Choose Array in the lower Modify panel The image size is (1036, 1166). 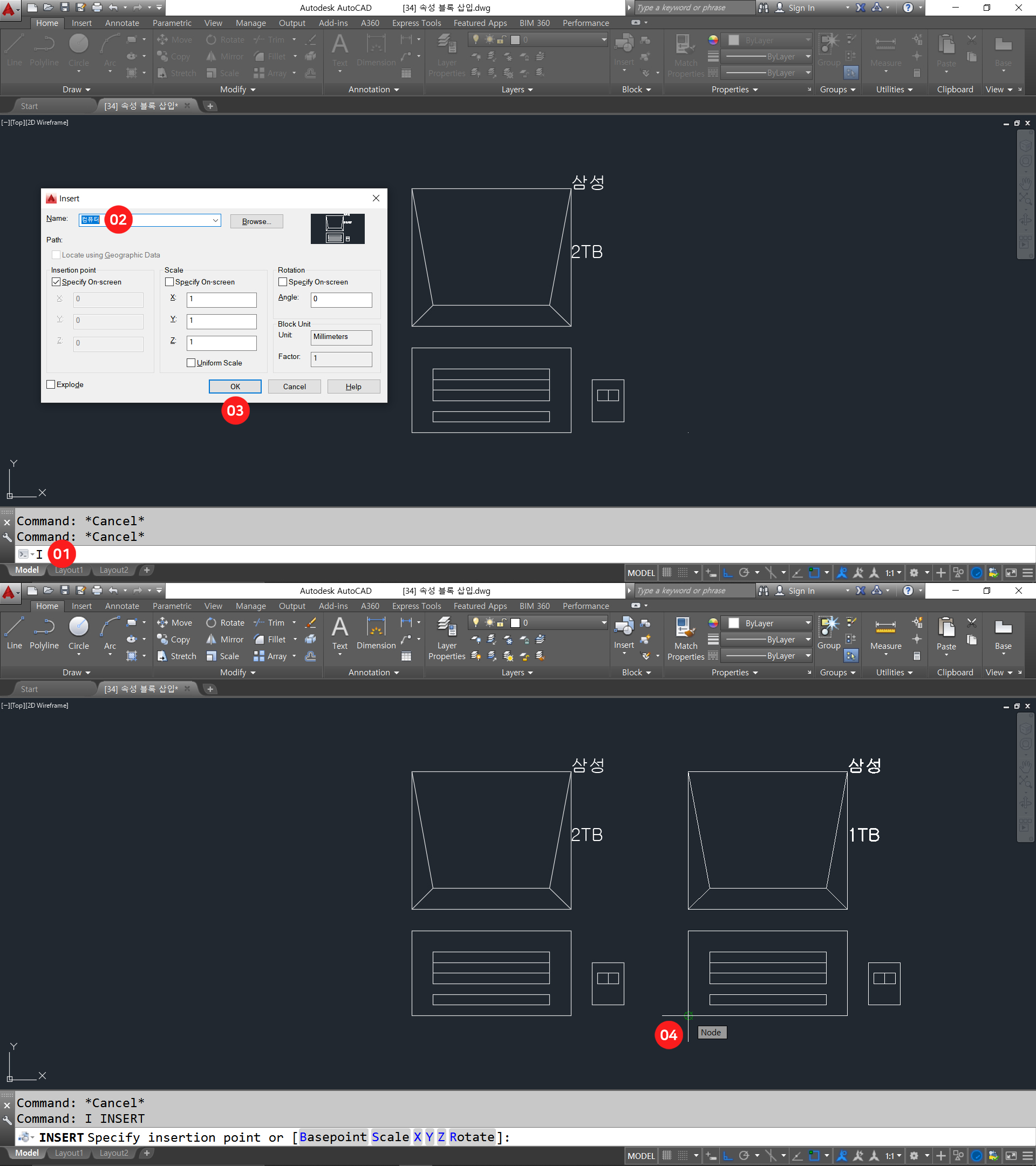tap(270, 656)
